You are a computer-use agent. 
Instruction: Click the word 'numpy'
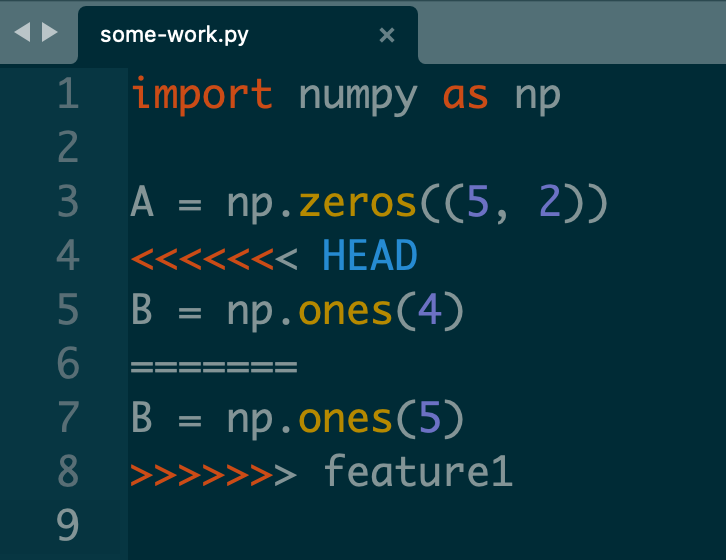358,98
